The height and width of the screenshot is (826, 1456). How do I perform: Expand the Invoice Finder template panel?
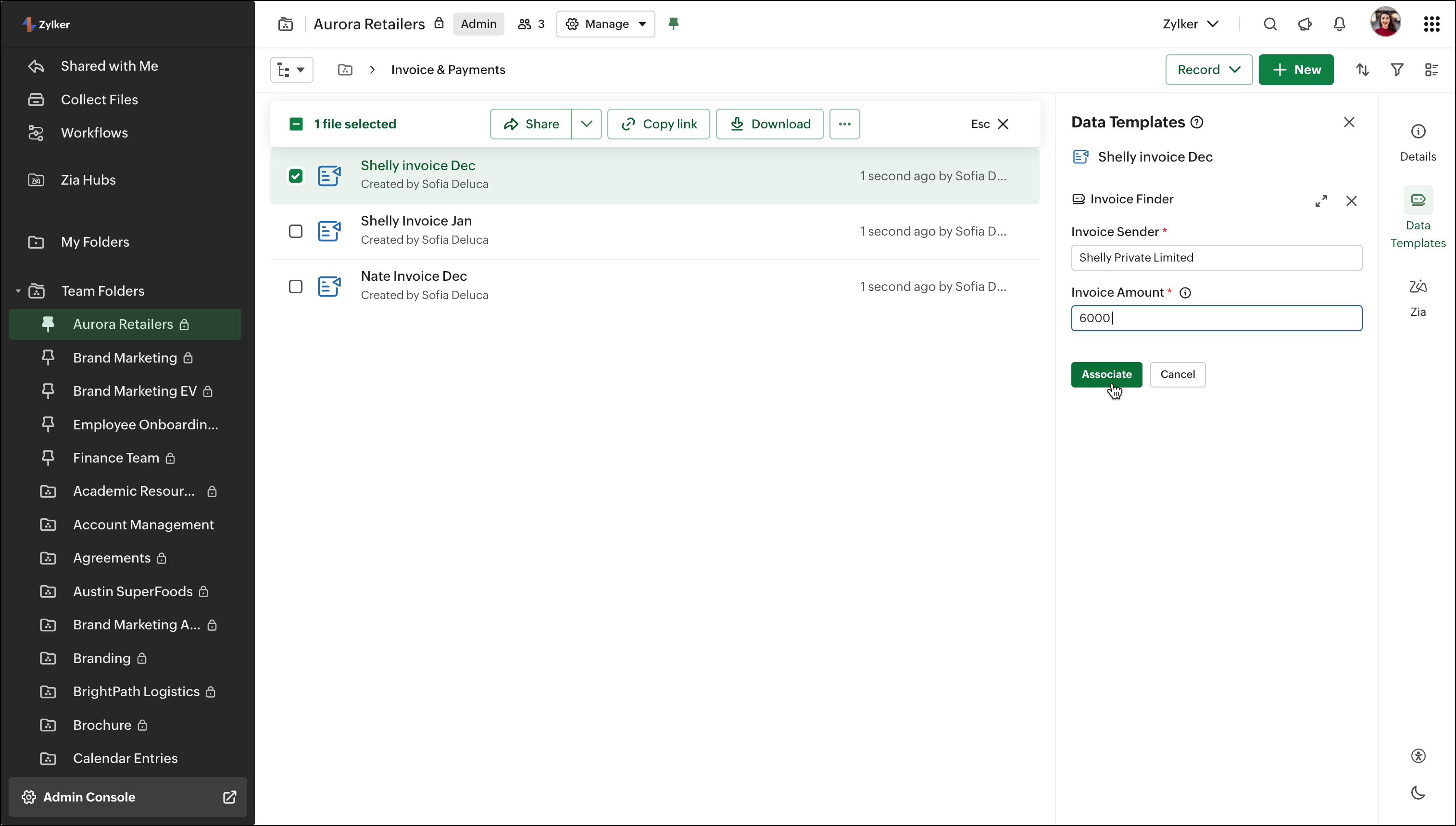[1321, 201]
